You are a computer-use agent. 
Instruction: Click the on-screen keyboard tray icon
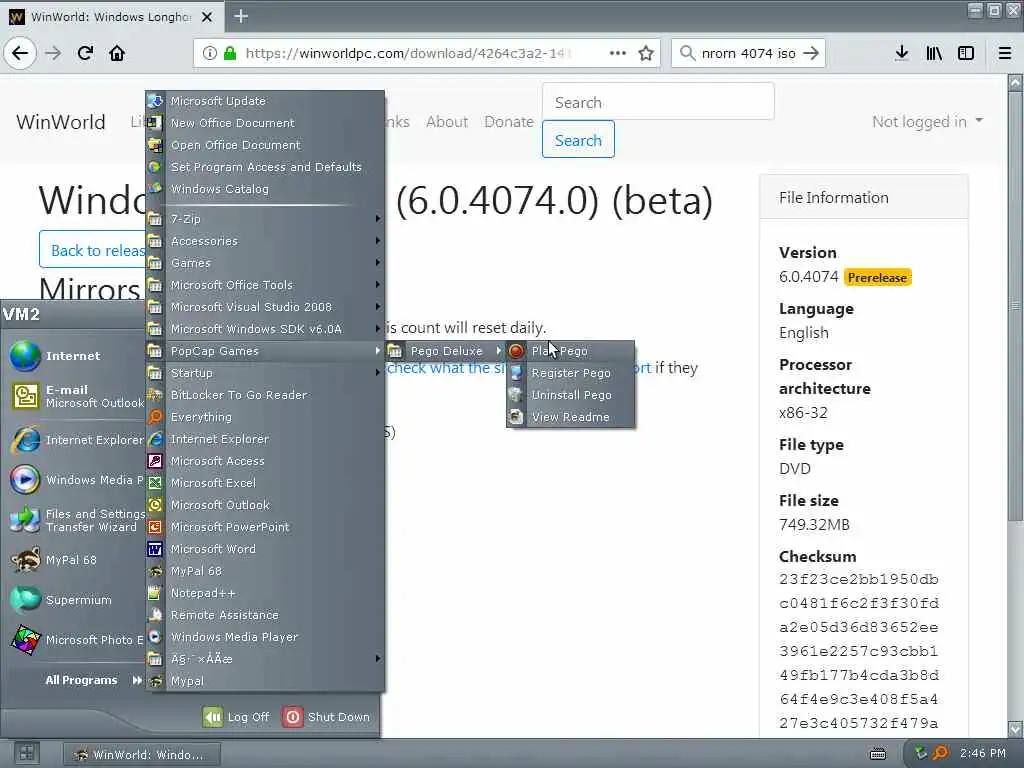(x=878, y=754)
